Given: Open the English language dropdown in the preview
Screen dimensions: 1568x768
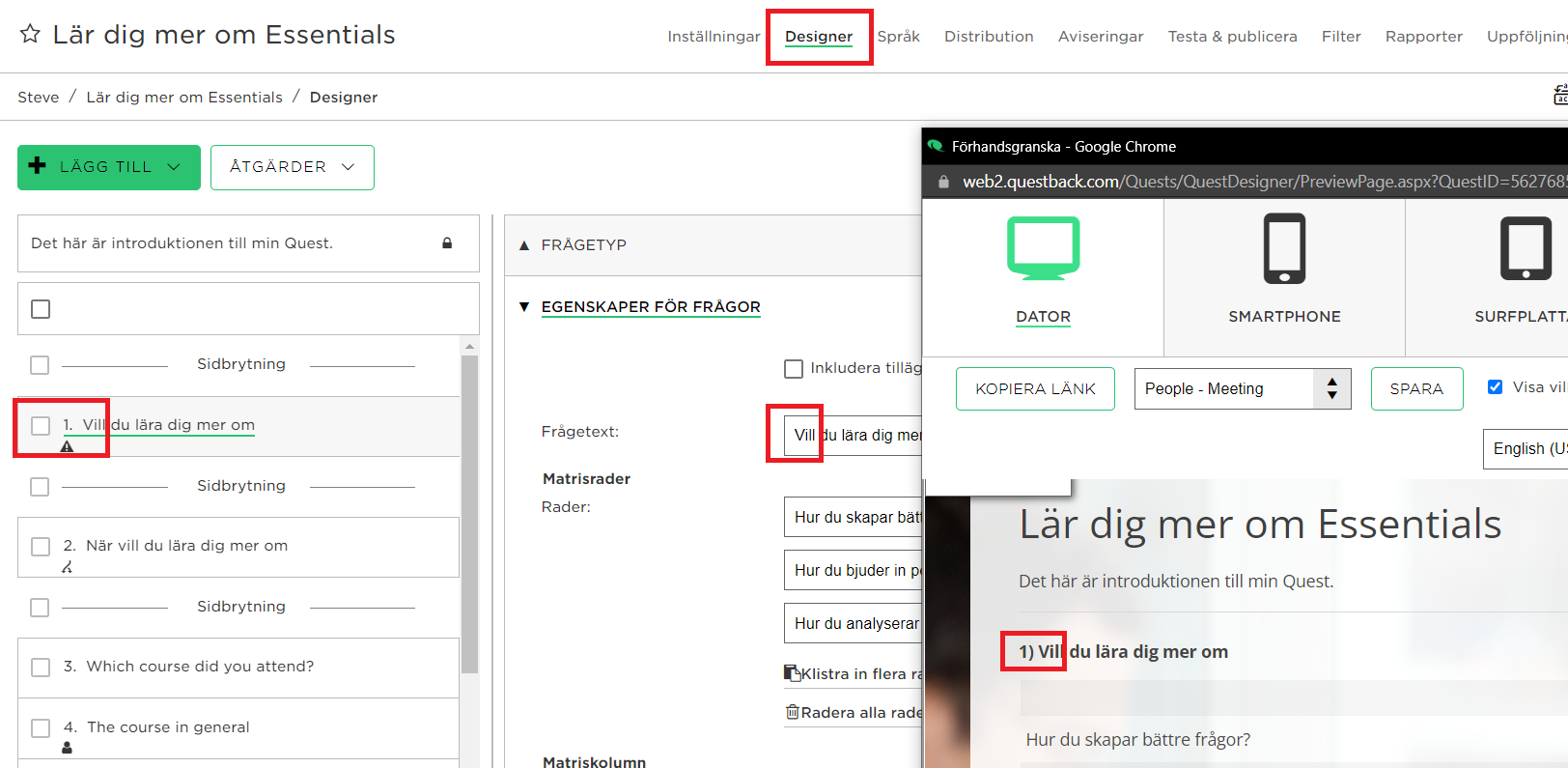Looking at the screenshot, I should click(1526, 448).
